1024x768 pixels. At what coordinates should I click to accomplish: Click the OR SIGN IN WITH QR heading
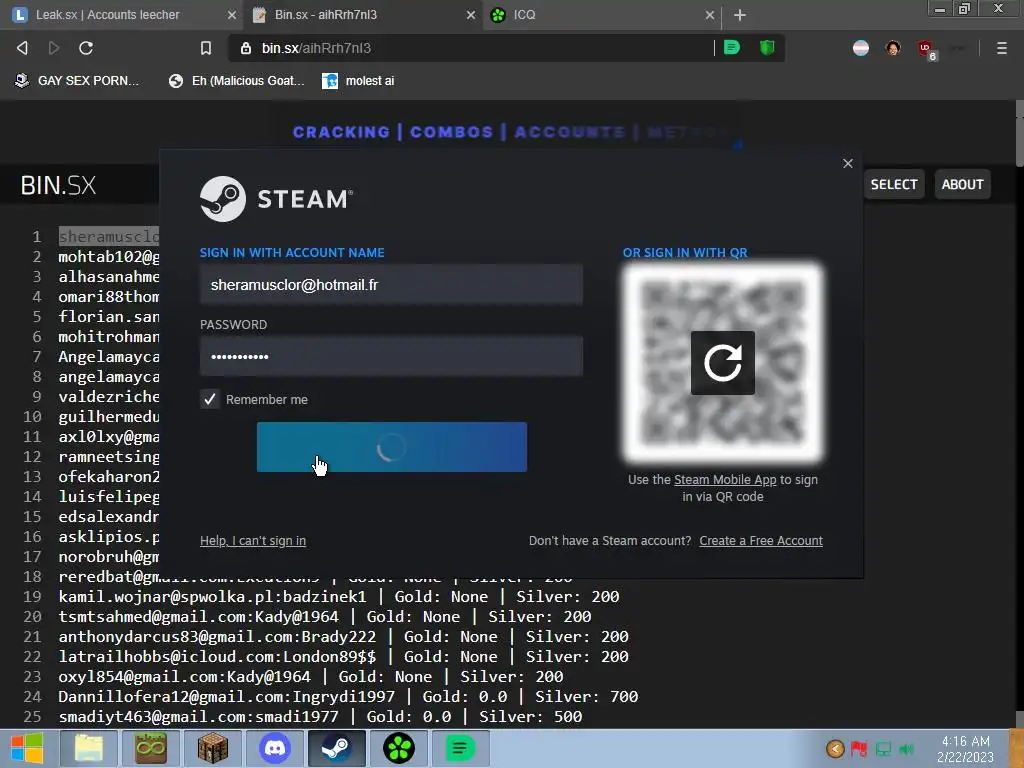click(685, 253)
